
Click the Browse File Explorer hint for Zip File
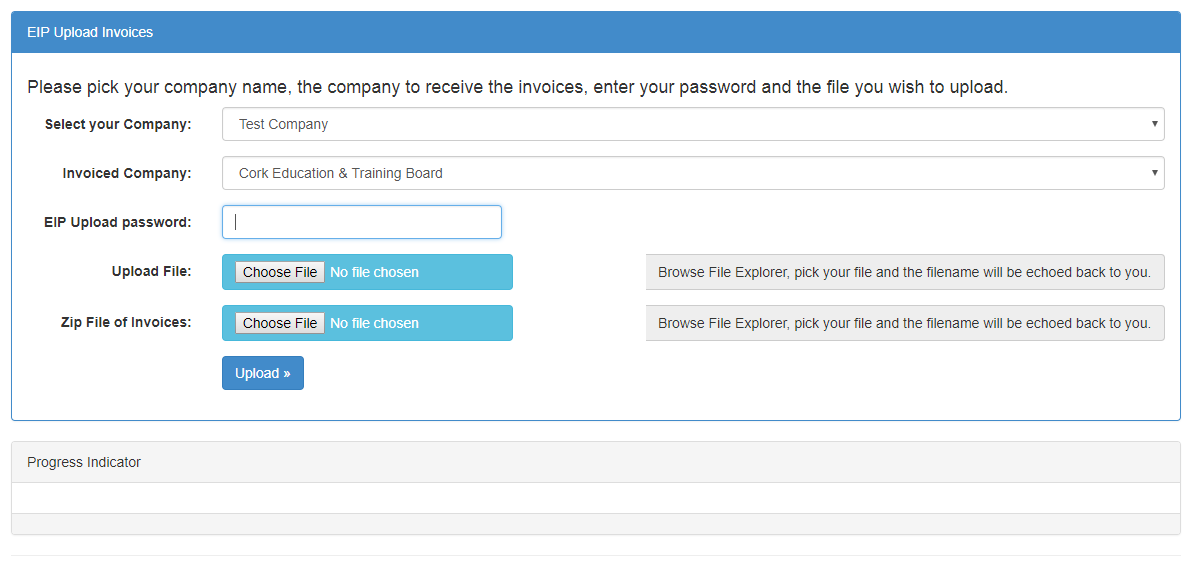[x=905, y=323]
